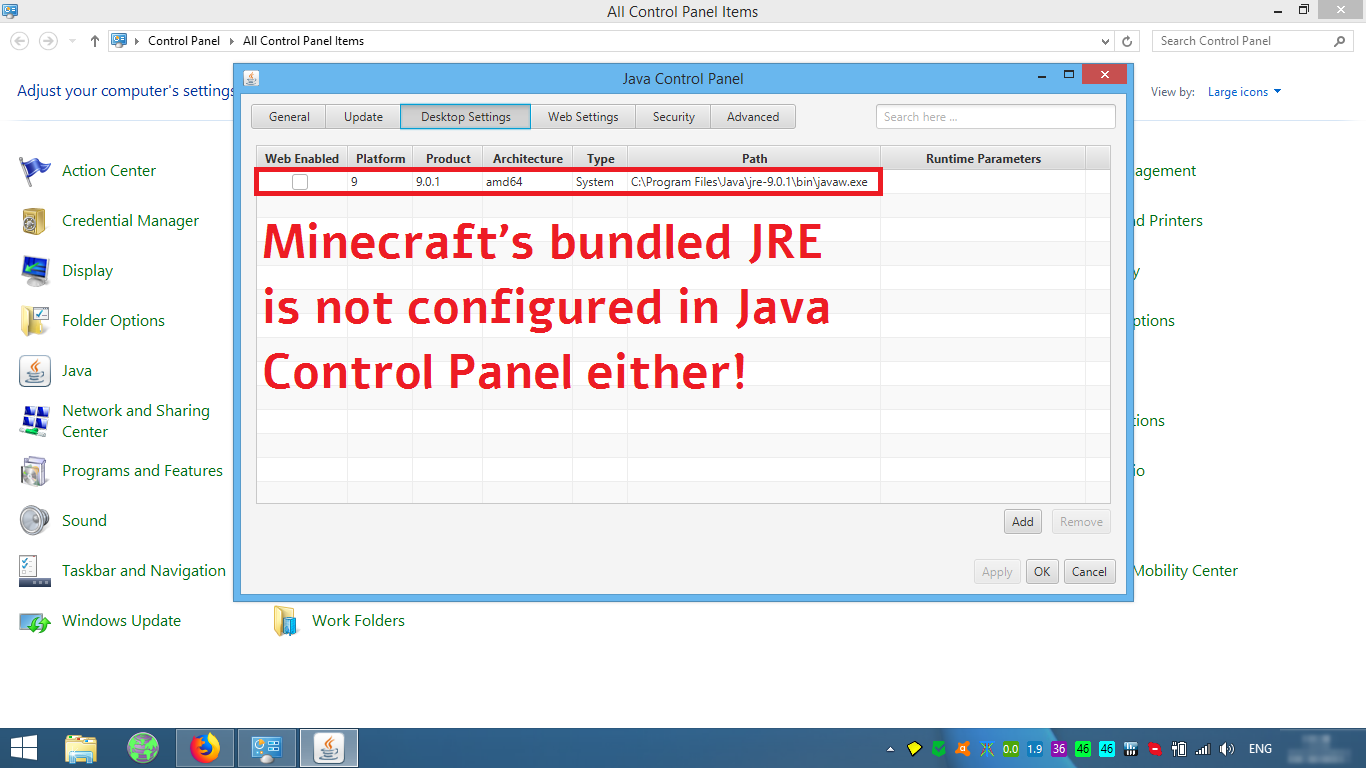
Task: Open the View by Large icons dropdown
Action: click(x=1244, y=92)
